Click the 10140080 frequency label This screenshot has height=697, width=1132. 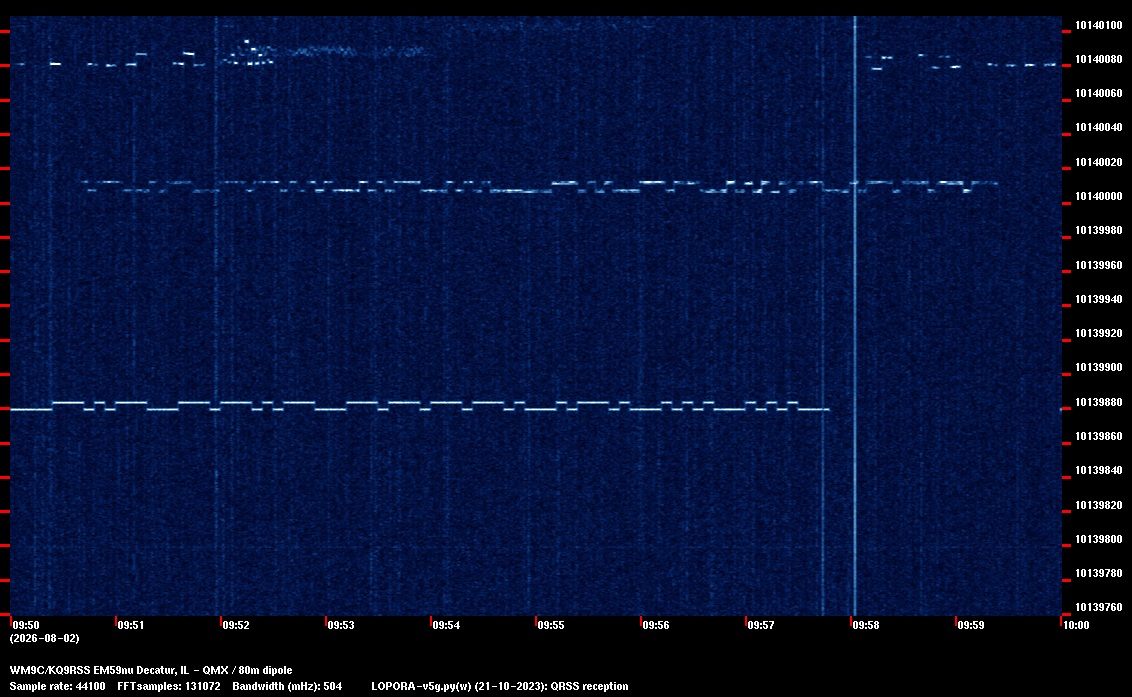click(x=1099, y=59)
